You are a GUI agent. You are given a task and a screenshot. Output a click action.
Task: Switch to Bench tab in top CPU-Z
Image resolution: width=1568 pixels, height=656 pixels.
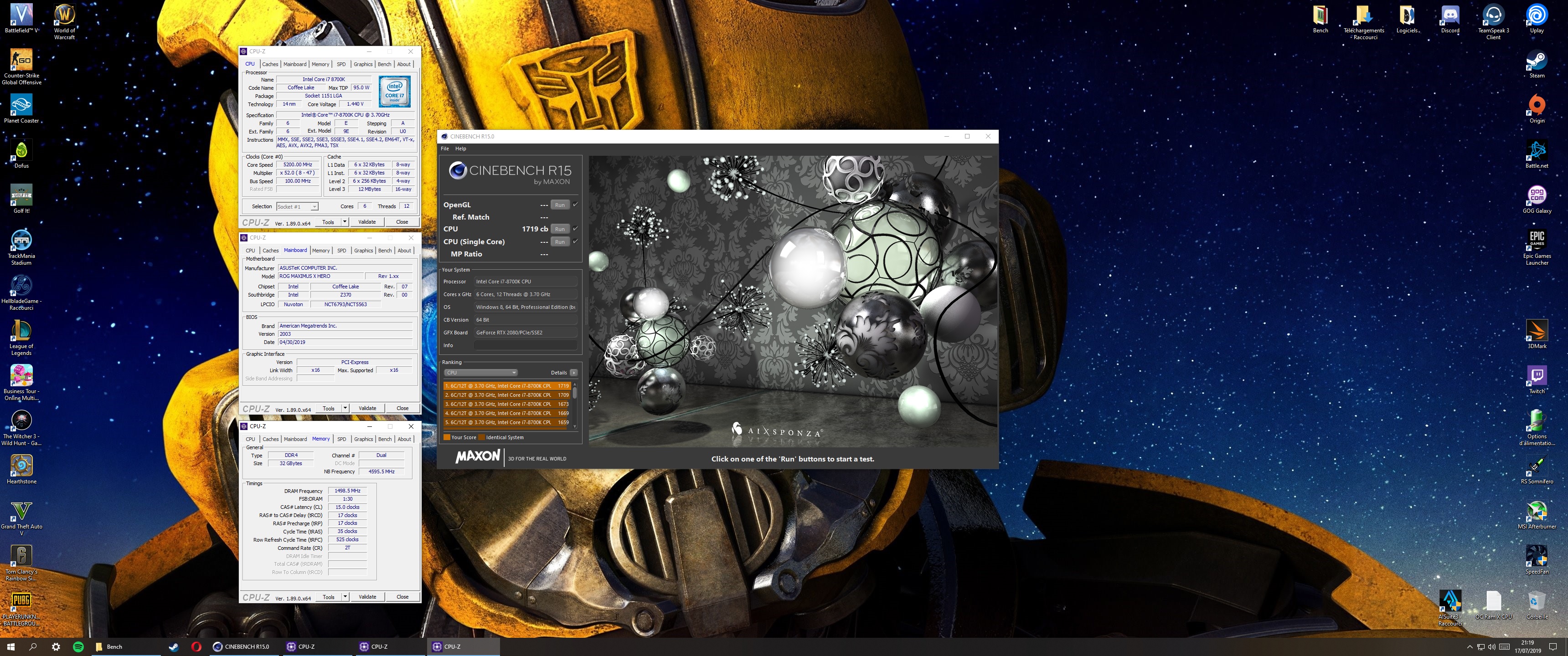click(385, 64)
